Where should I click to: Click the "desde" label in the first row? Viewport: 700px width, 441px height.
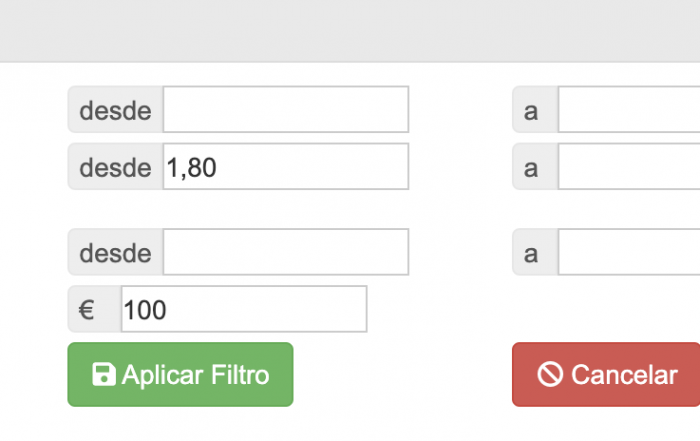(x=115, y=110)
